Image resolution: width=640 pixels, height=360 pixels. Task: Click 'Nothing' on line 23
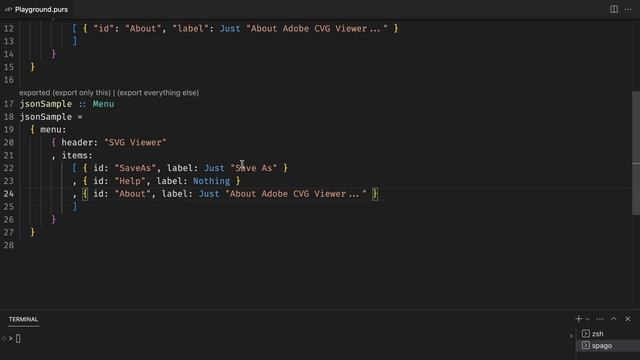pyautogui.click(x=211, y=181)
